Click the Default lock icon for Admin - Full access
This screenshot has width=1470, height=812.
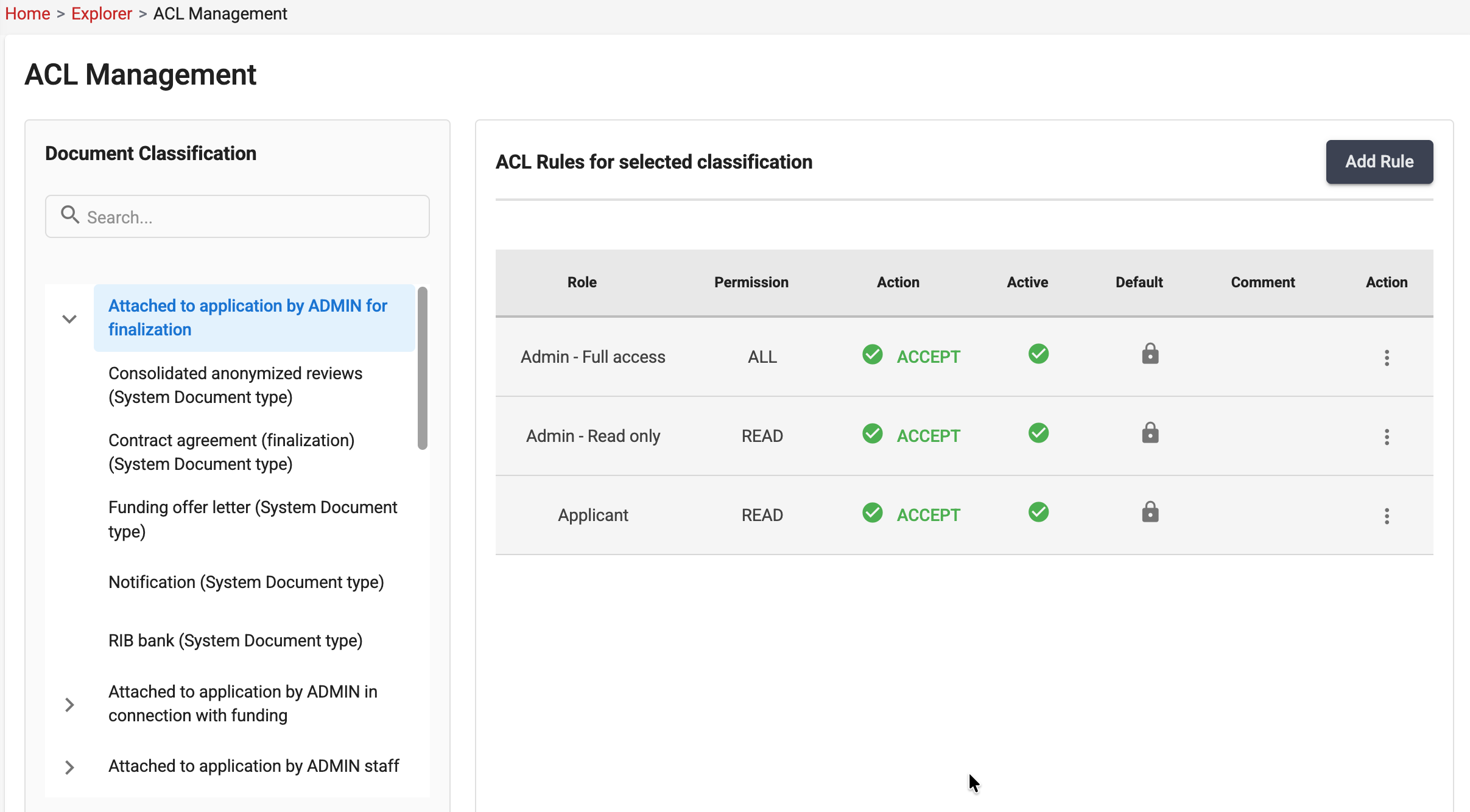coord(1150,354)
